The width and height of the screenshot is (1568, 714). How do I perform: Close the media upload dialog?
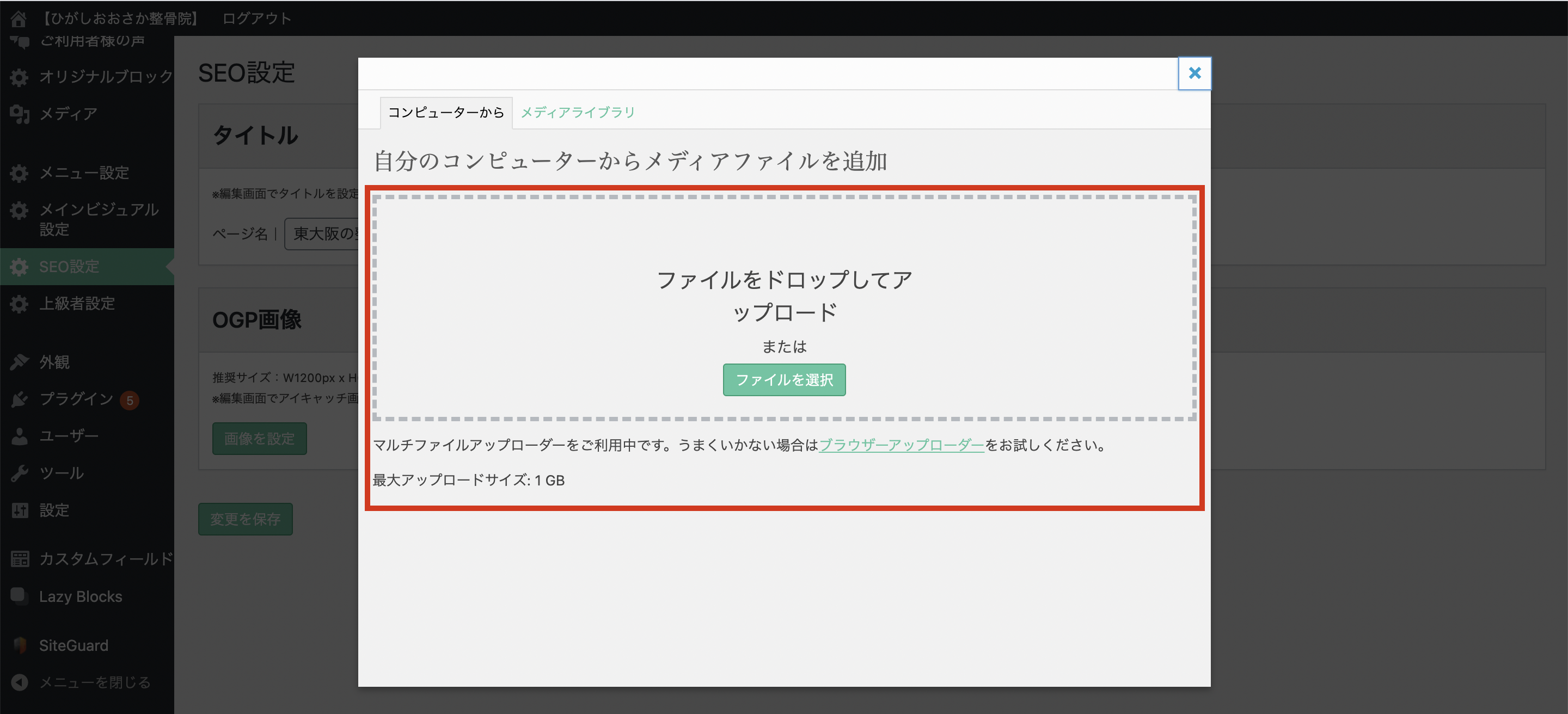pos(1195,73)
